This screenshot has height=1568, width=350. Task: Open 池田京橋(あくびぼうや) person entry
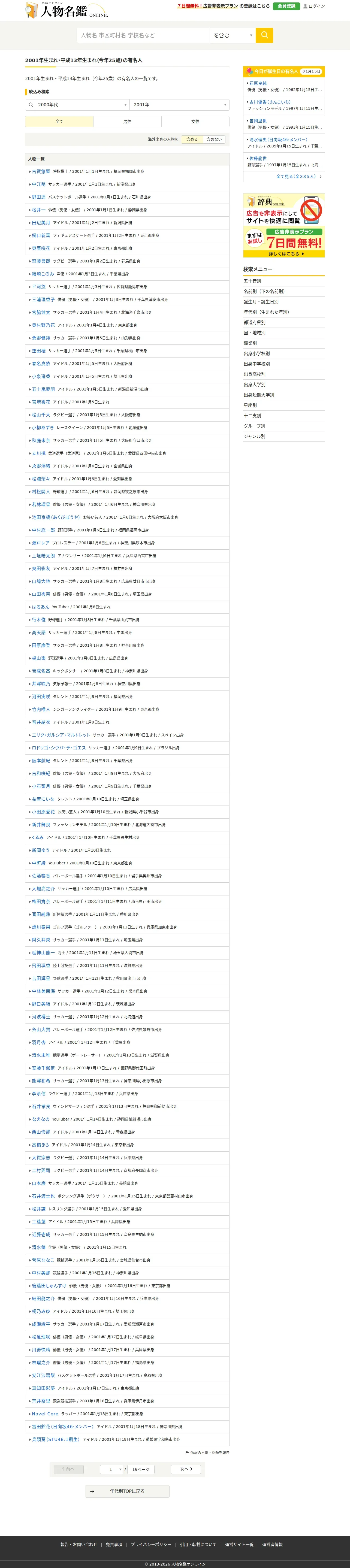tap(55, 517)
